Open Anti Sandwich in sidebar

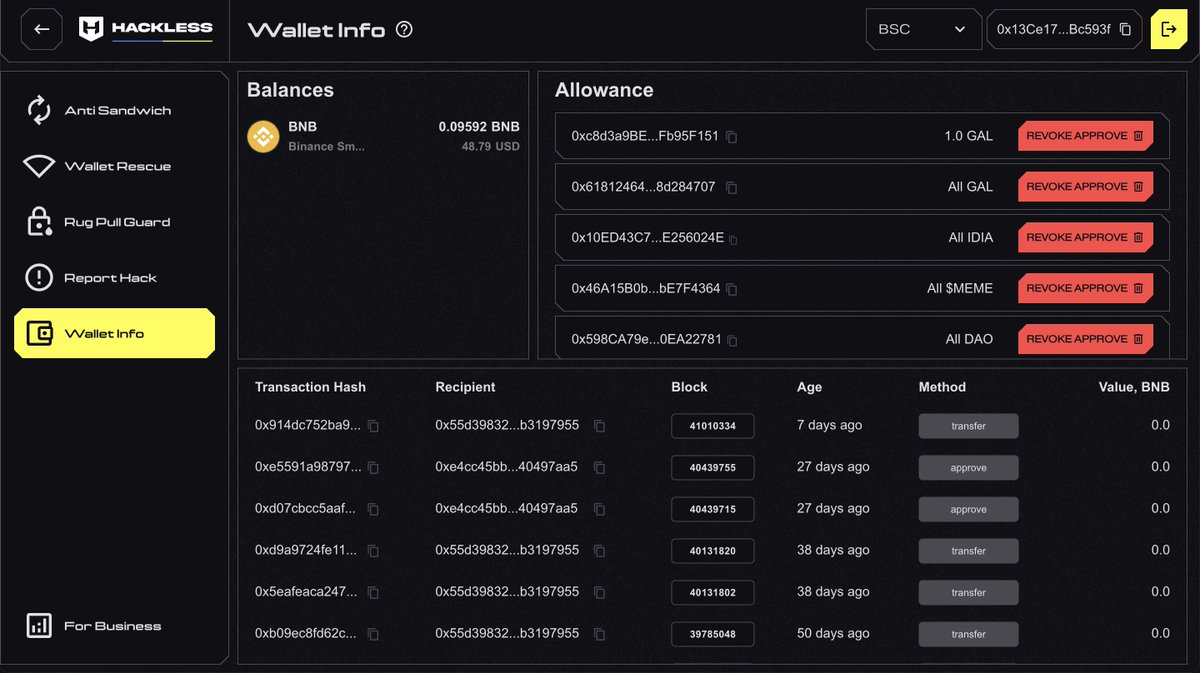115,111
